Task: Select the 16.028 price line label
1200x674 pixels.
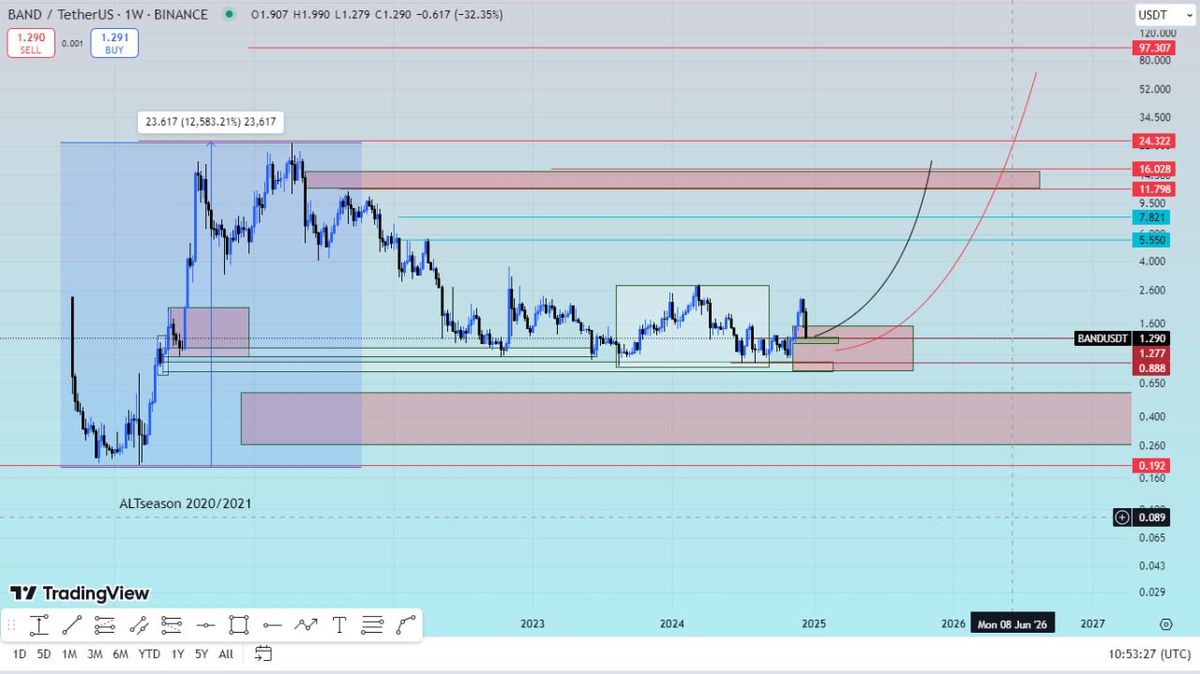Action: (1154, 169)
